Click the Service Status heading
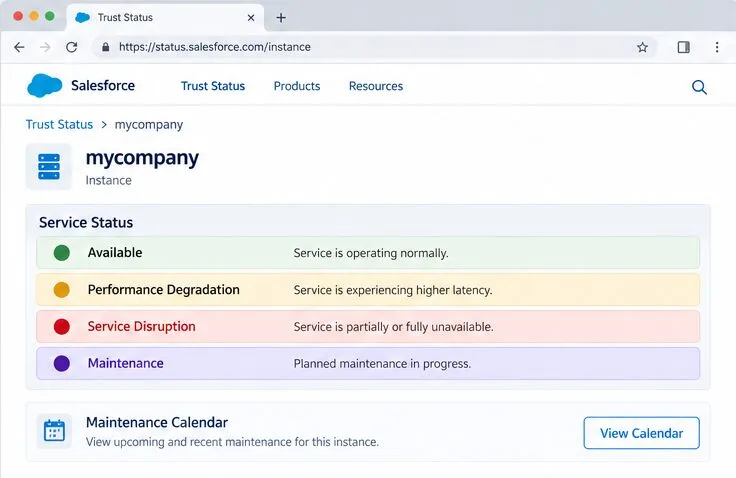This screenshot has width=736, height=478. [86, 223]
